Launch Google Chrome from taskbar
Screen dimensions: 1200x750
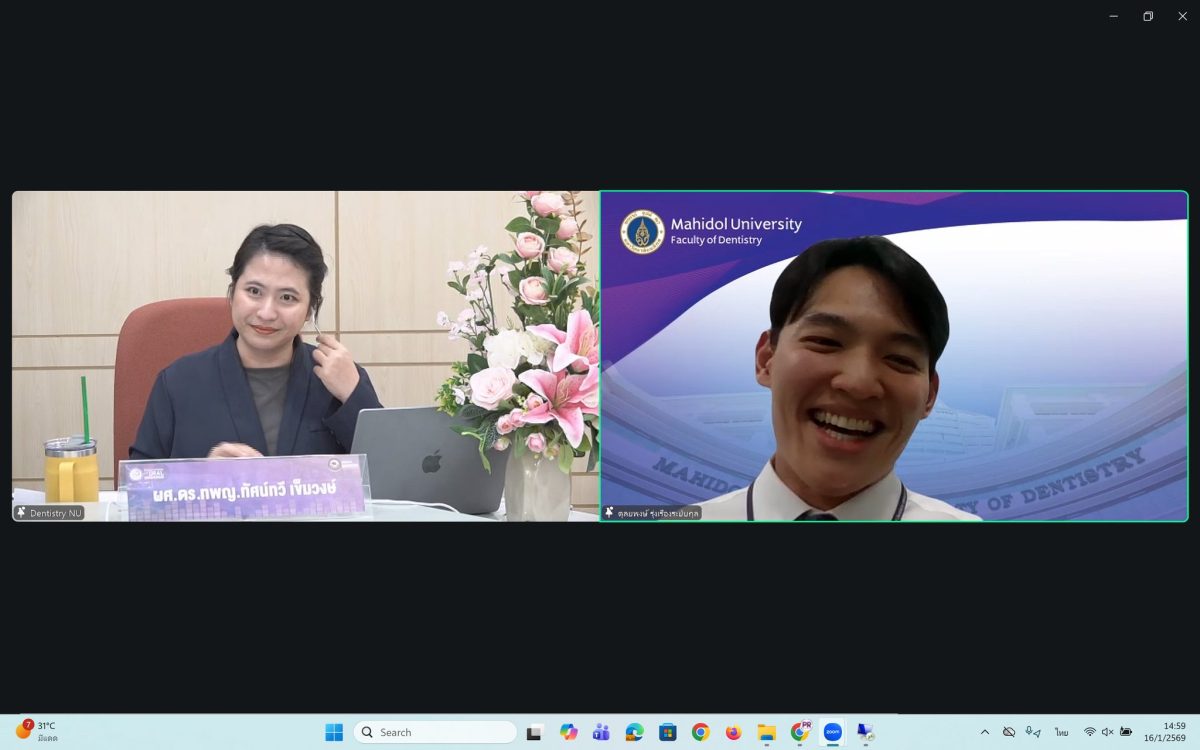(x=700, y=732)
